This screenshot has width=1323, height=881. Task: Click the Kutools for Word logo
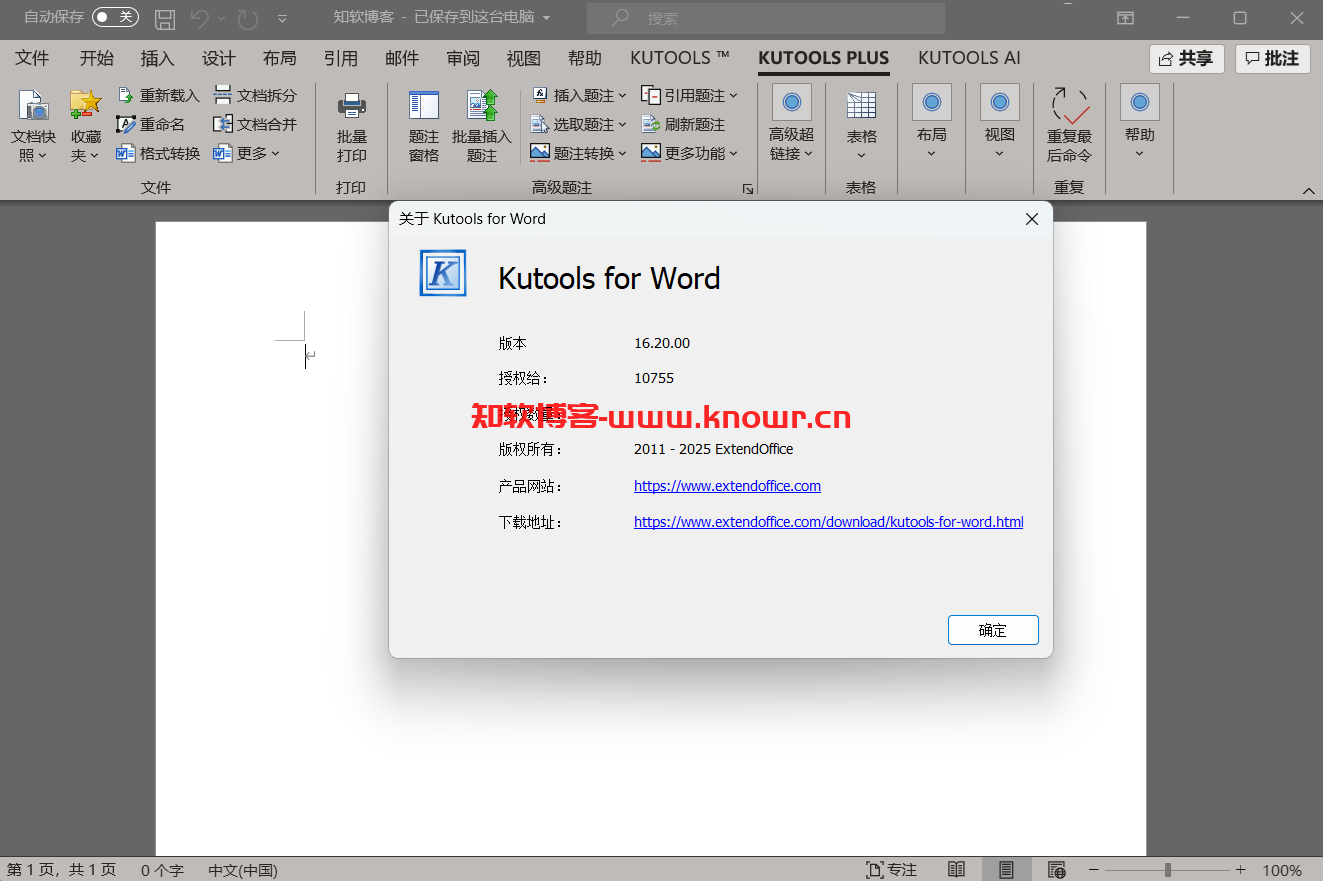pos(442,272)
